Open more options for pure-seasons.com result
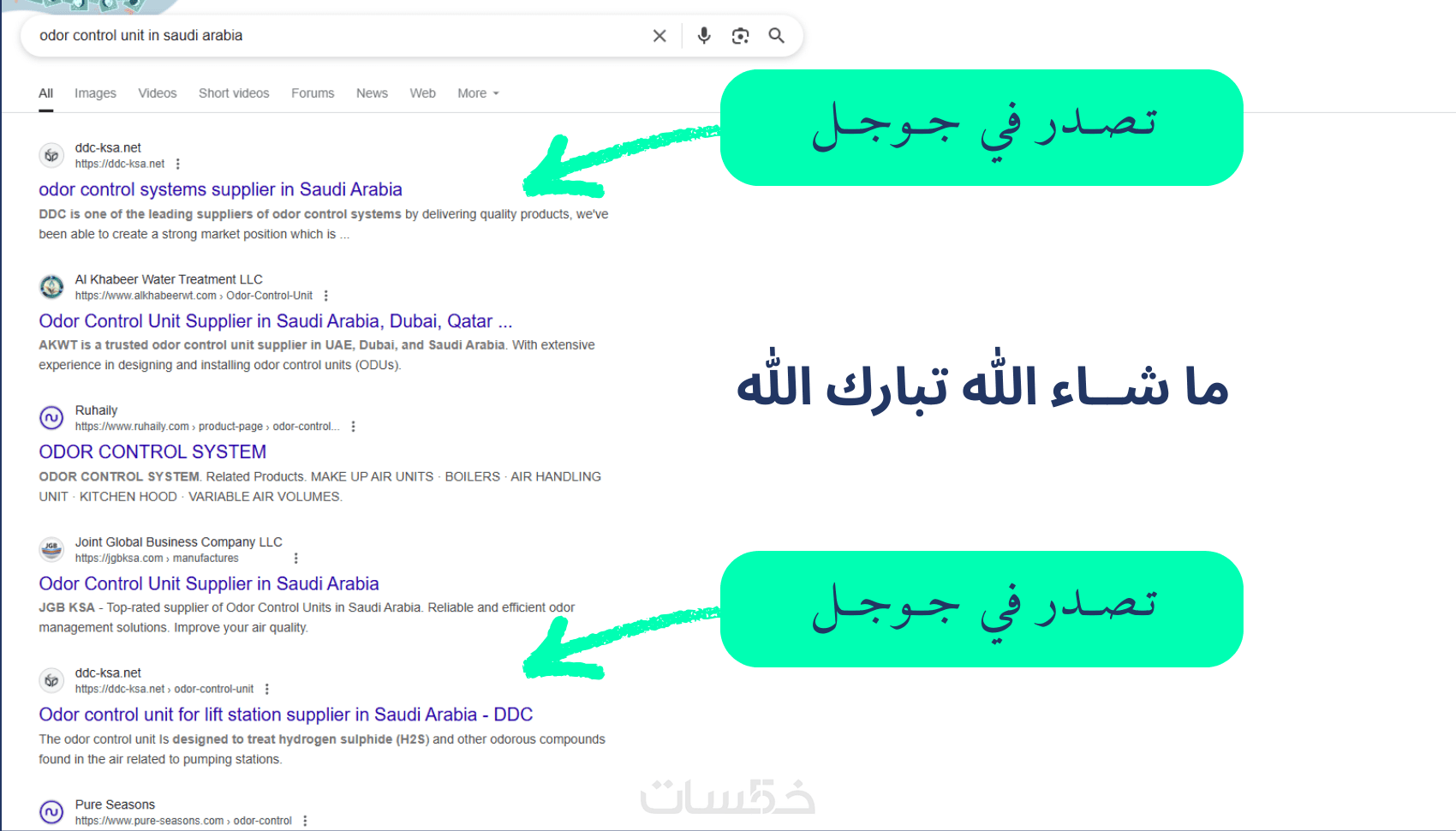 [305, 821]
